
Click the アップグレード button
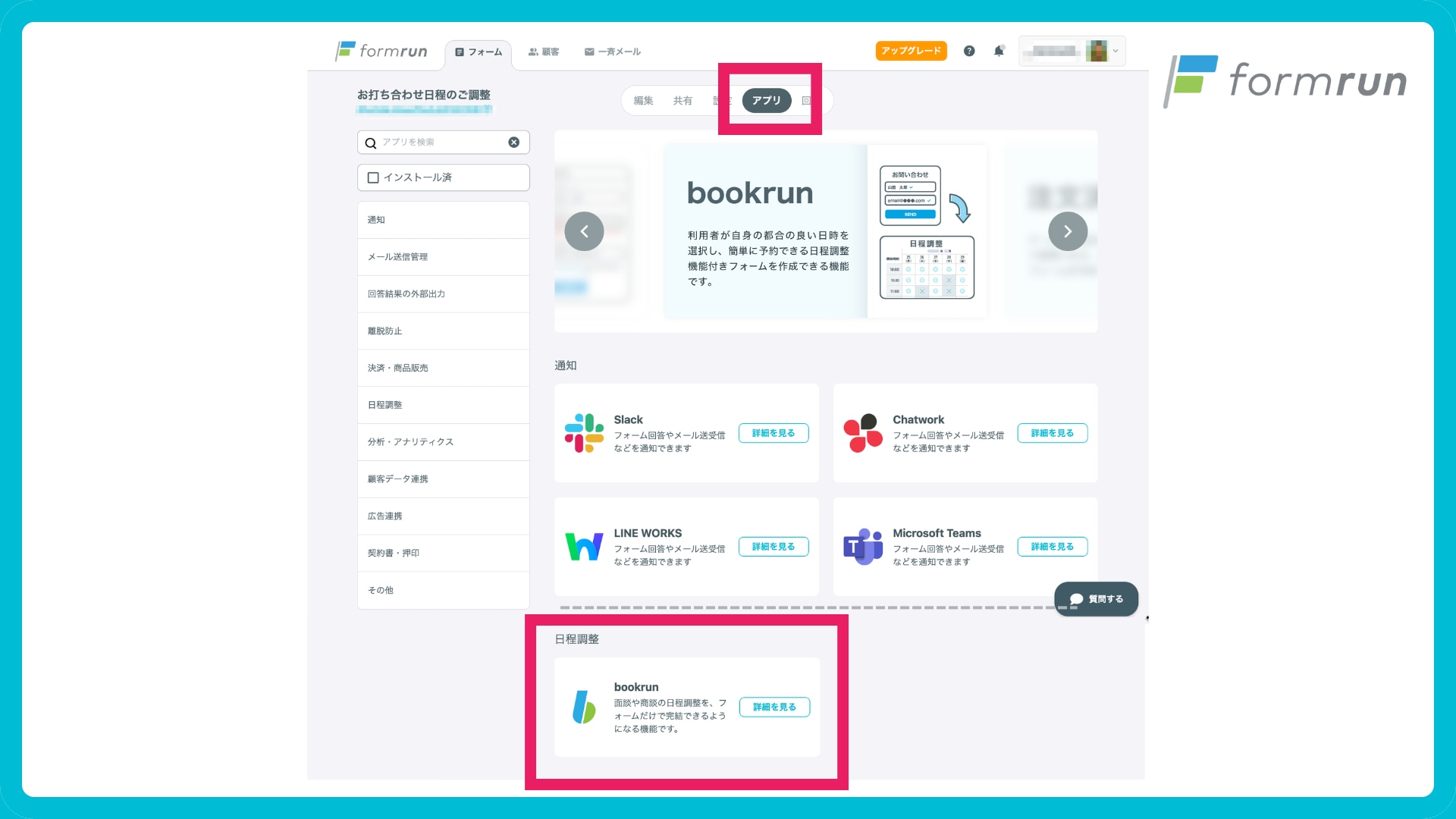coord(911,51)
